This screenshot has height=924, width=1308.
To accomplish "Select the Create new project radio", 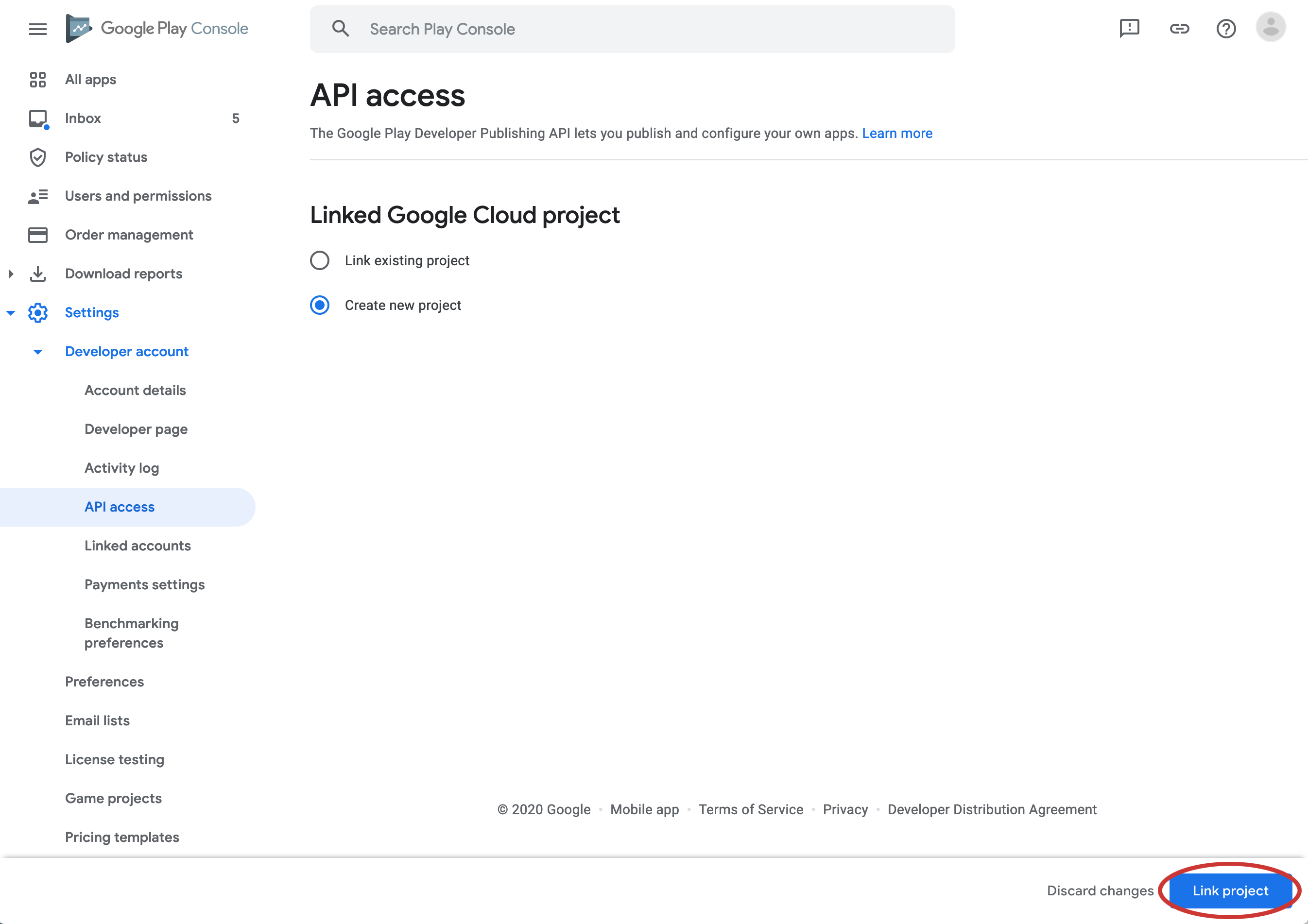I will coord(320,306).
